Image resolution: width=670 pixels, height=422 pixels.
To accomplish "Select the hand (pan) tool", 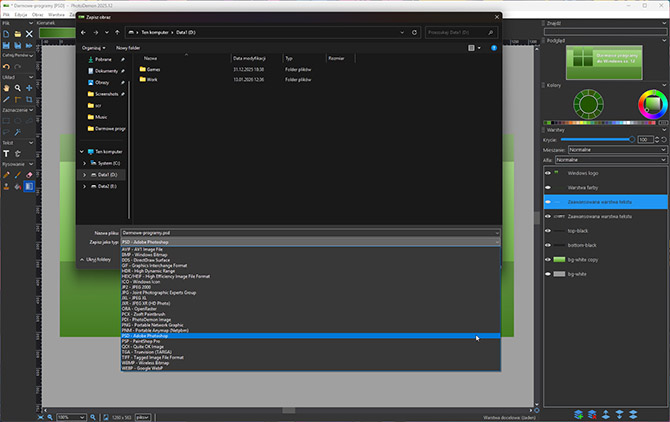I will pyautogui.click(x=6, y=88).
